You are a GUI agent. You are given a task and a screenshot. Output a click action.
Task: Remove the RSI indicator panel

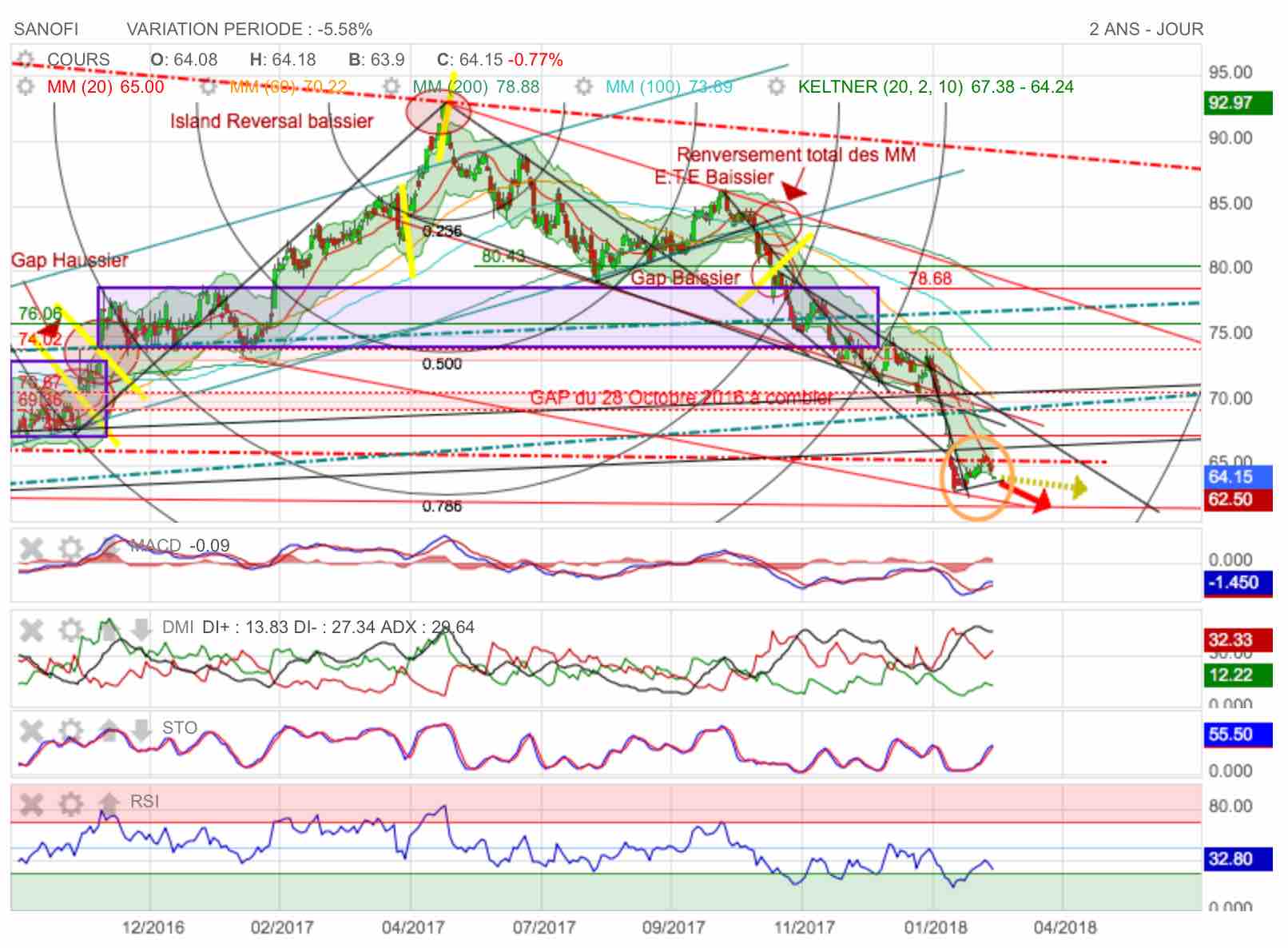pos(31,803)
